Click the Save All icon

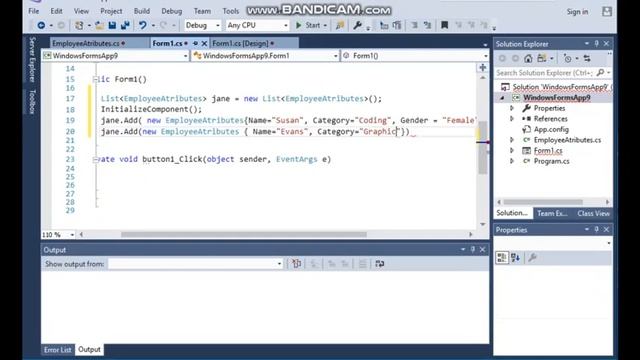[125, 25]
